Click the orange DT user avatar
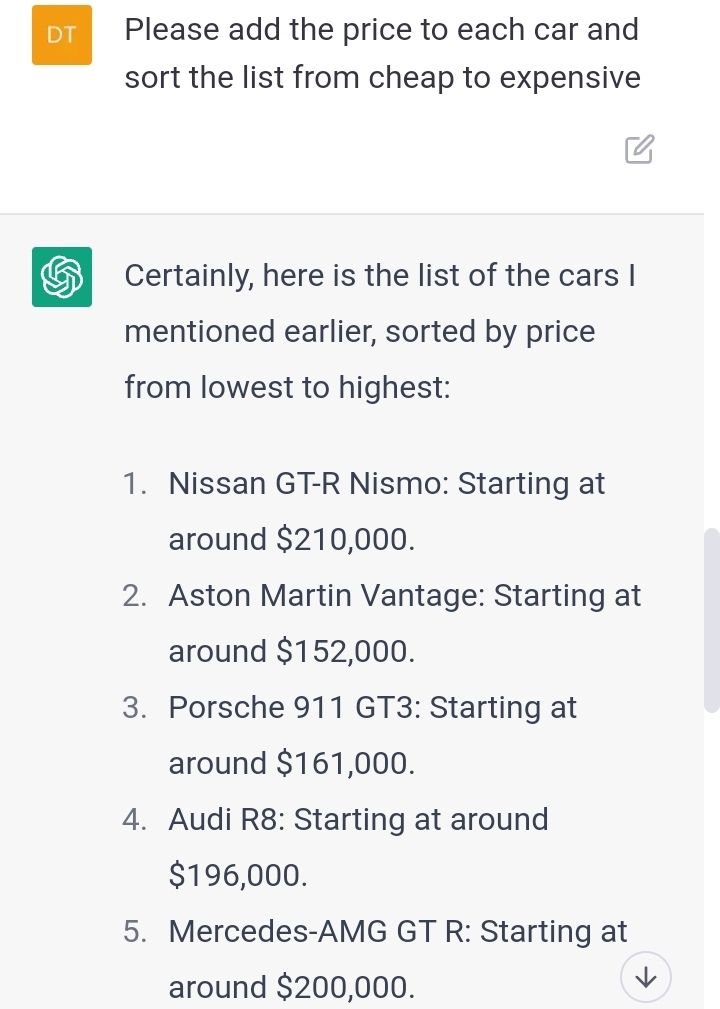Viewport: 720px width, 1009px height. click(x=62, y=35)
